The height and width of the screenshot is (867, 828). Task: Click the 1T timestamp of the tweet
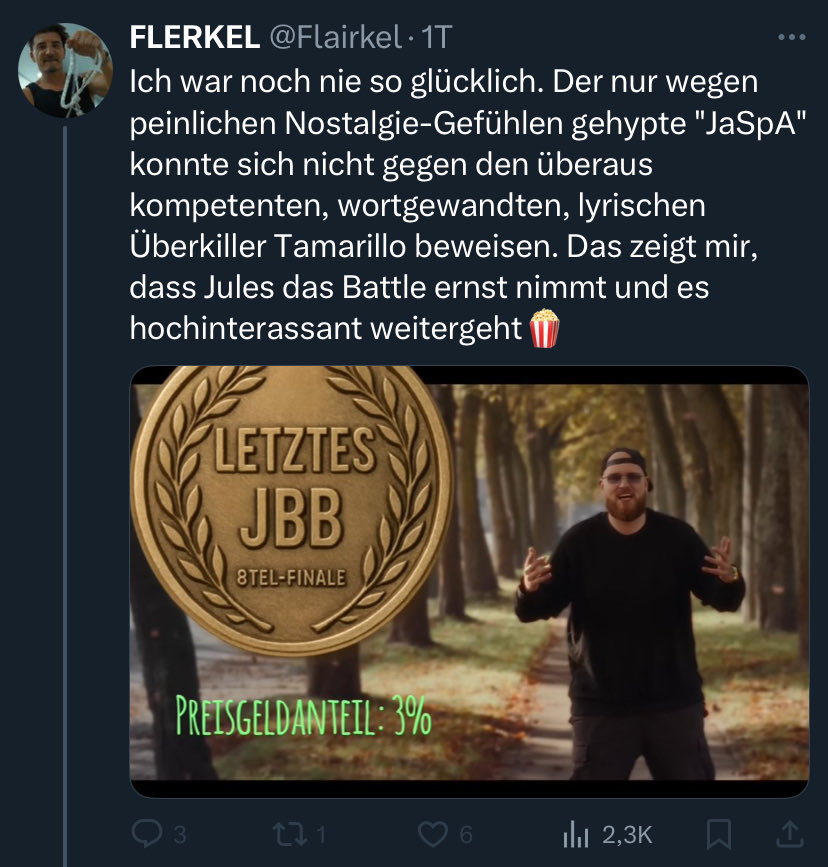tap(436, 38)
